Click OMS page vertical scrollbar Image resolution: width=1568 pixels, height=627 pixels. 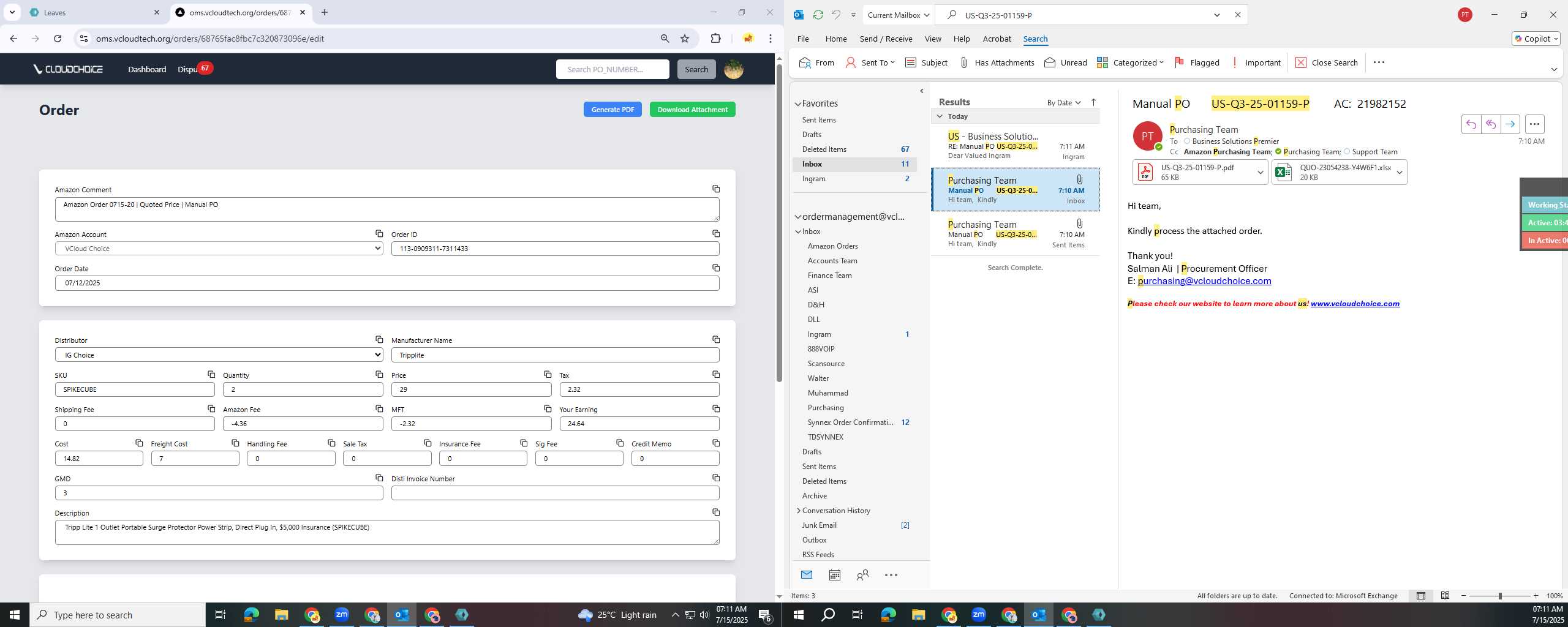coord(779,223)
